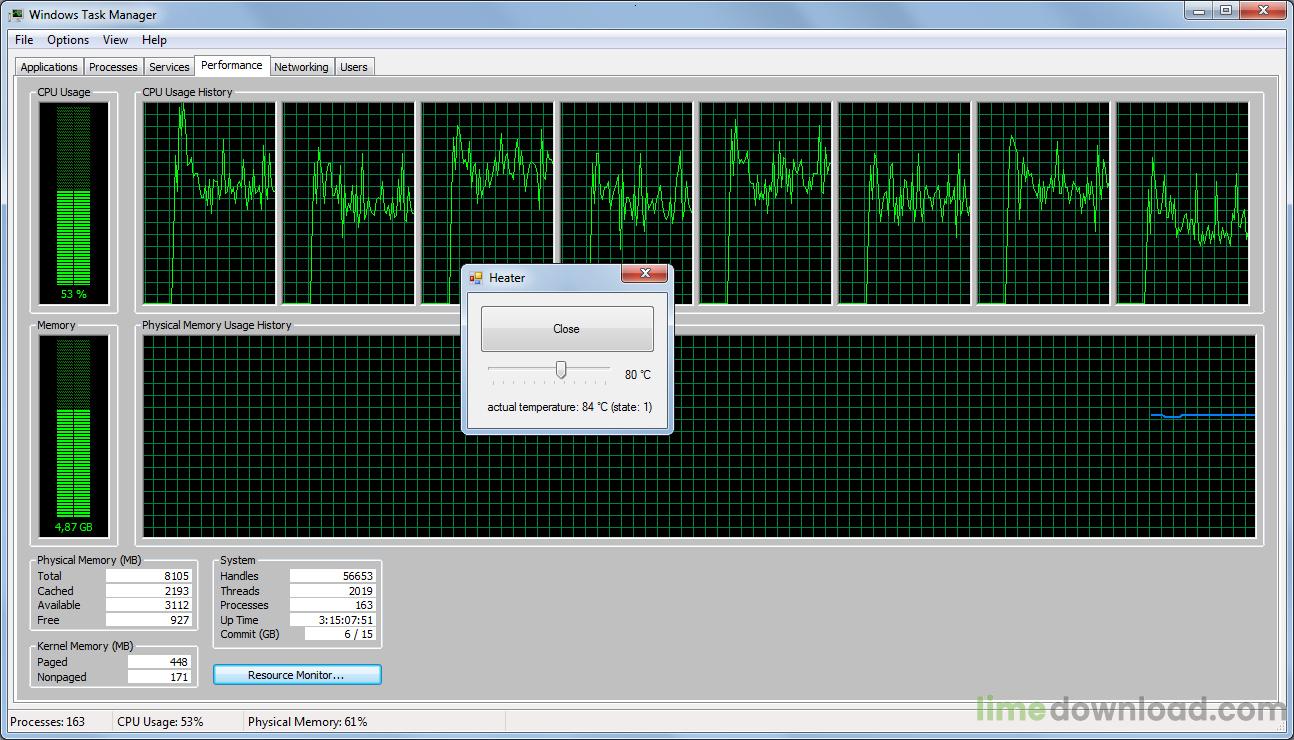Switch to the Users tab
The height and width of the screenshot is (740, 1294).
(x=354, y=67)
